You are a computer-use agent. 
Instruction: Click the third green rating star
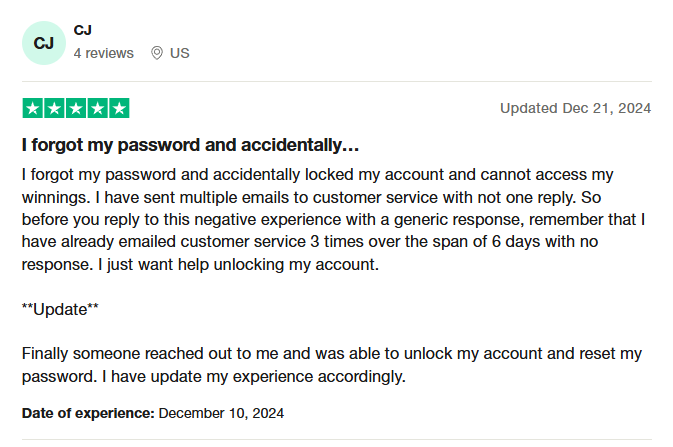[x=76, y=108]
